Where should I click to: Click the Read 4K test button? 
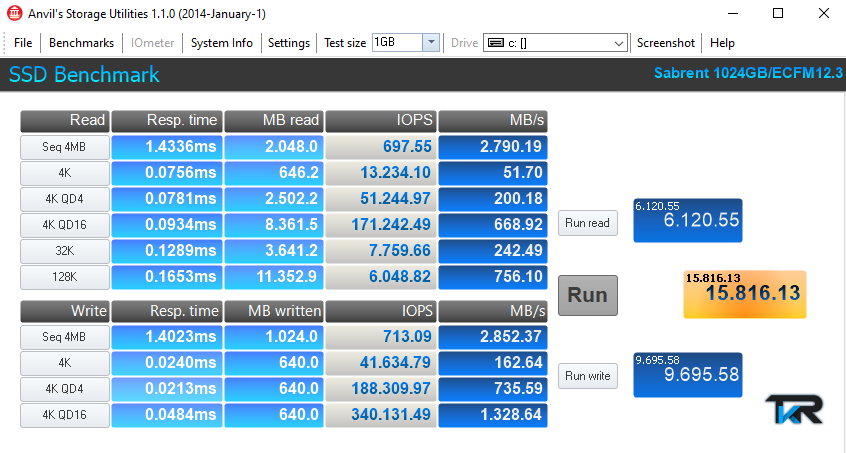pos(65,173)
